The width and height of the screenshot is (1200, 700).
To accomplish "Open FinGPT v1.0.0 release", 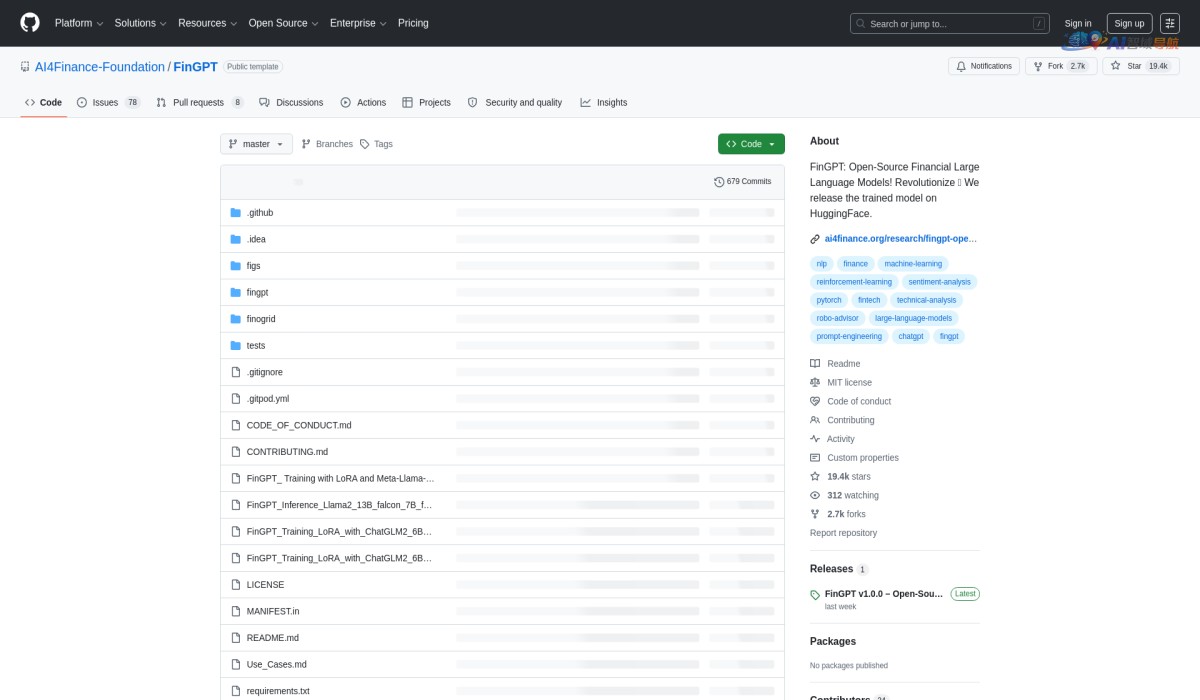I will click(x=884, y=594).
